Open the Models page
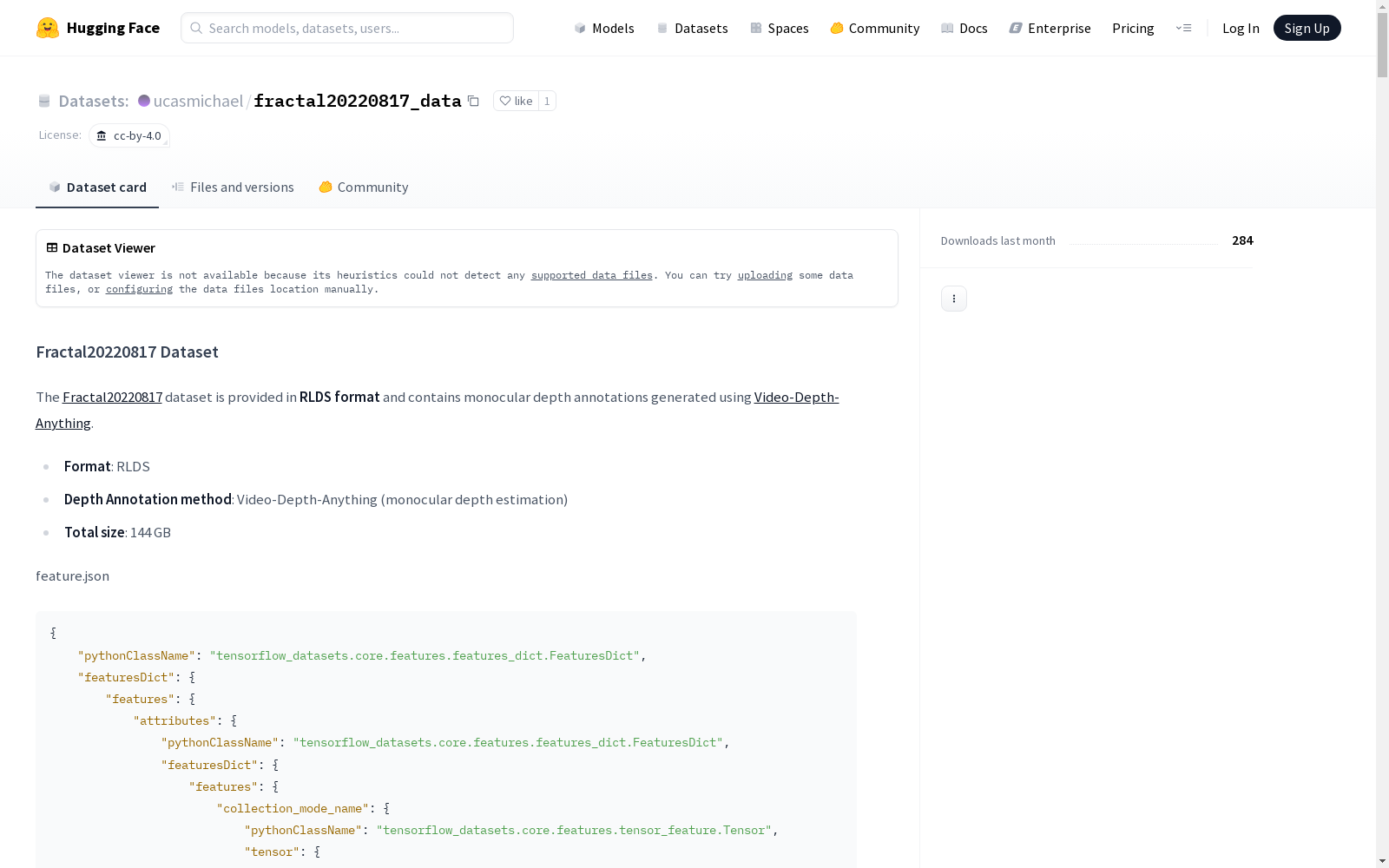The width and height of the screenshot is (1389, 868). click(604, 28)
